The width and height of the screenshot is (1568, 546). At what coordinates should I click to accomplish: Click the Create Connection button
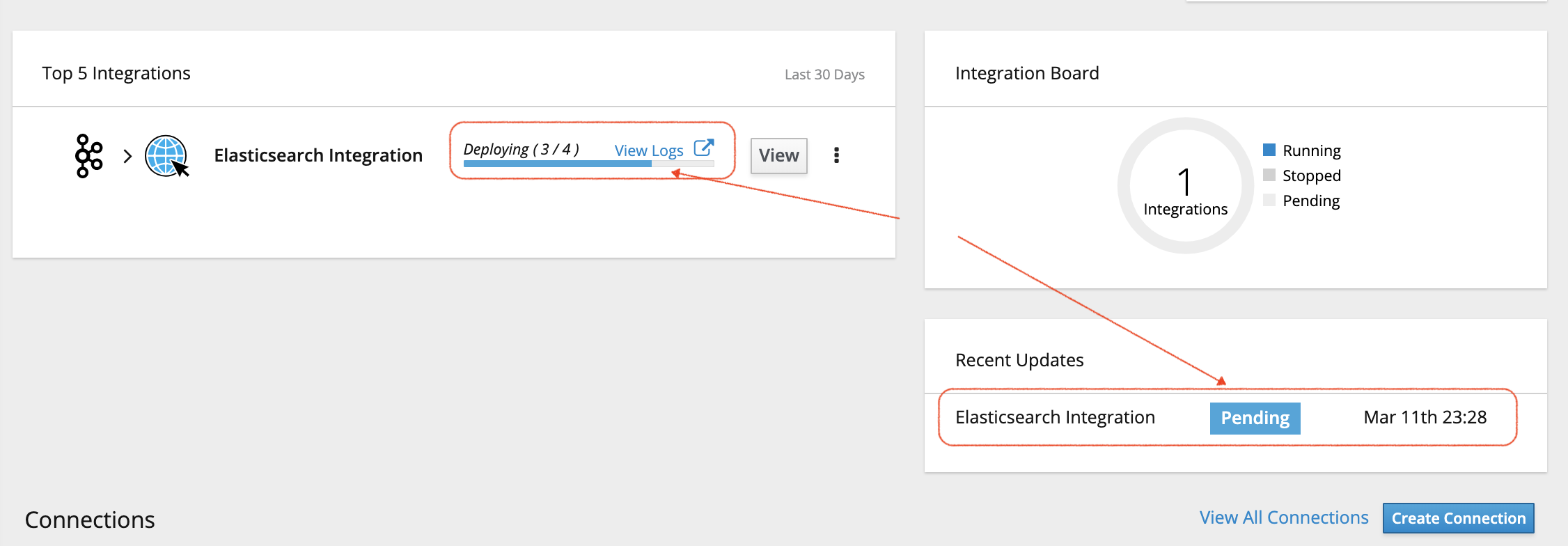[1458, 518]
